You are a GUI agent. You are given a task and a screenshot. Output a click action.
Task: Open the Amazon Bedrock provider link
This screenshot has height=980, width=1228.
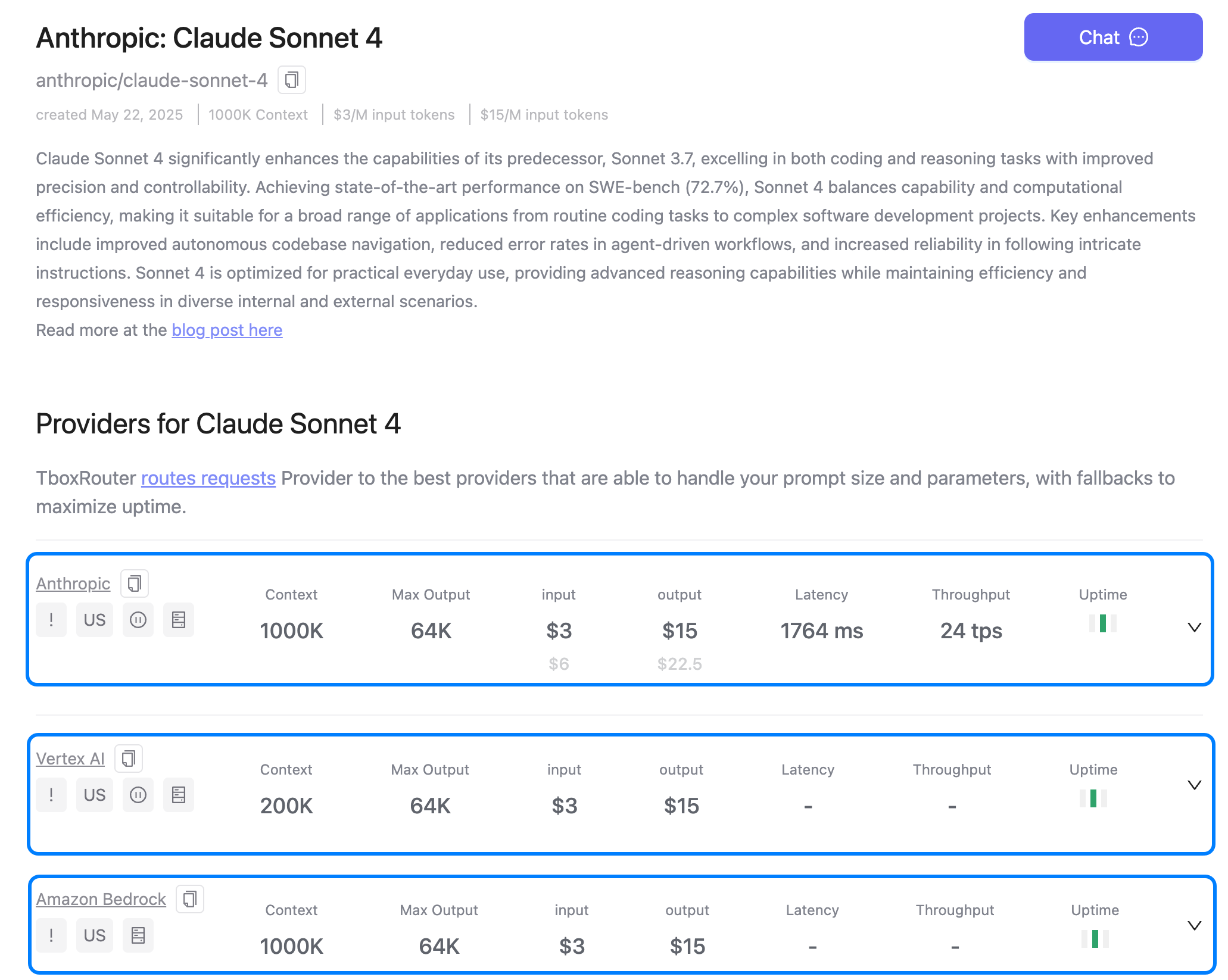click(101, 899)
